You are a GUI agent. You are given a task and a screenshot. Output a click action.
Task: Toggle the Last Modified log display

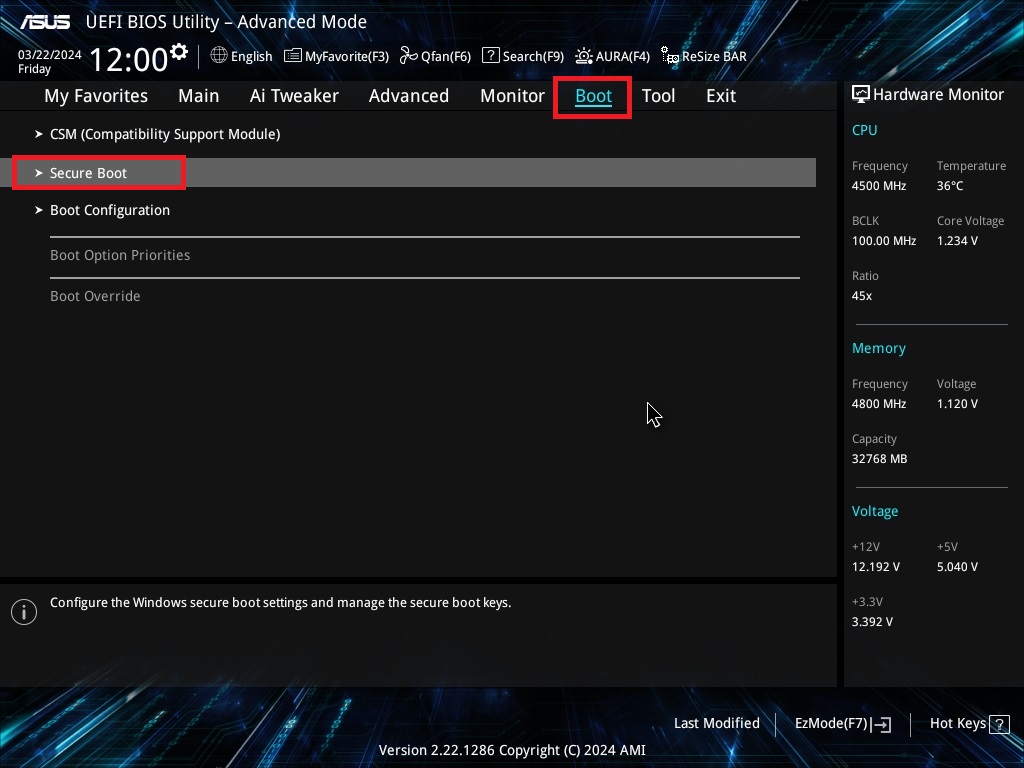716,723
